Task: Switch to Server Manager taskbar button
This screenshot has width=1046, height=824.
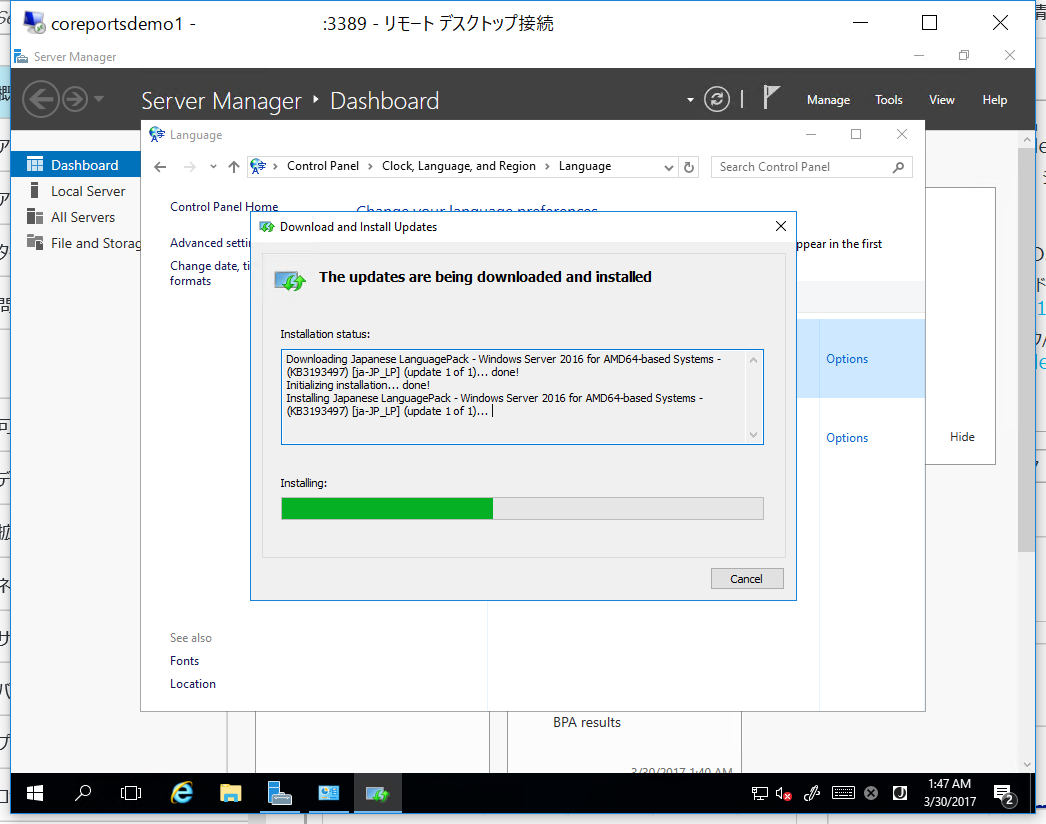Action: tap(280, 793)
